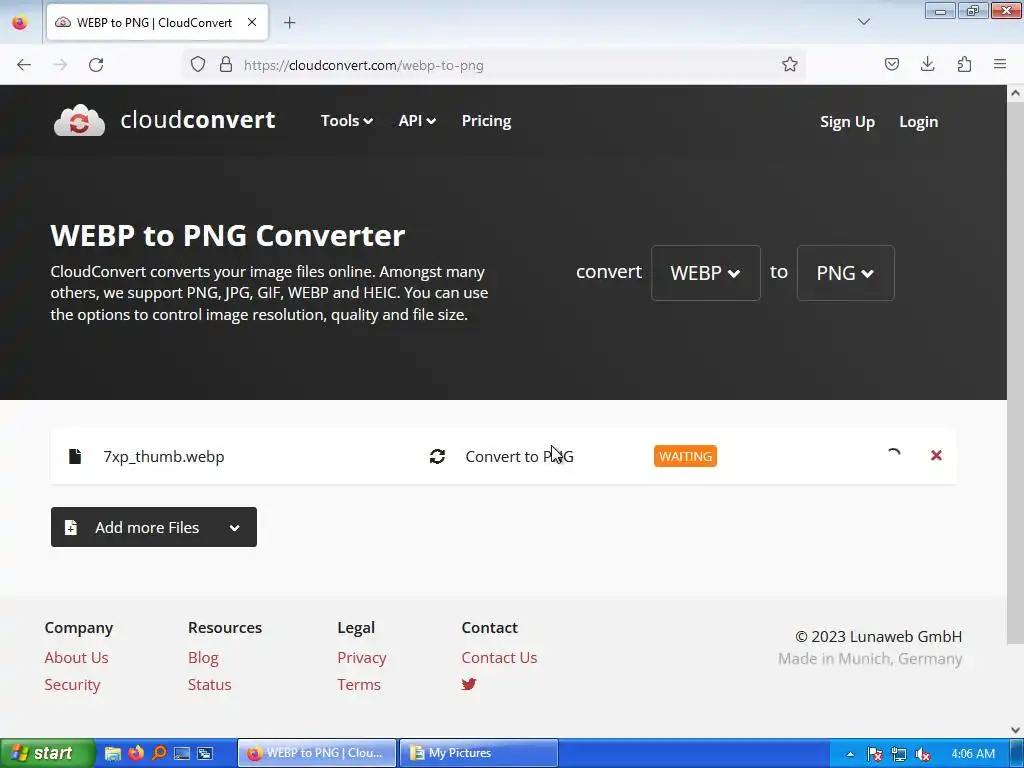Image resolution: width=1024 pixels, height=768 pixels.
Task: Open the list all tabs chevron
Action: [863, 22]
